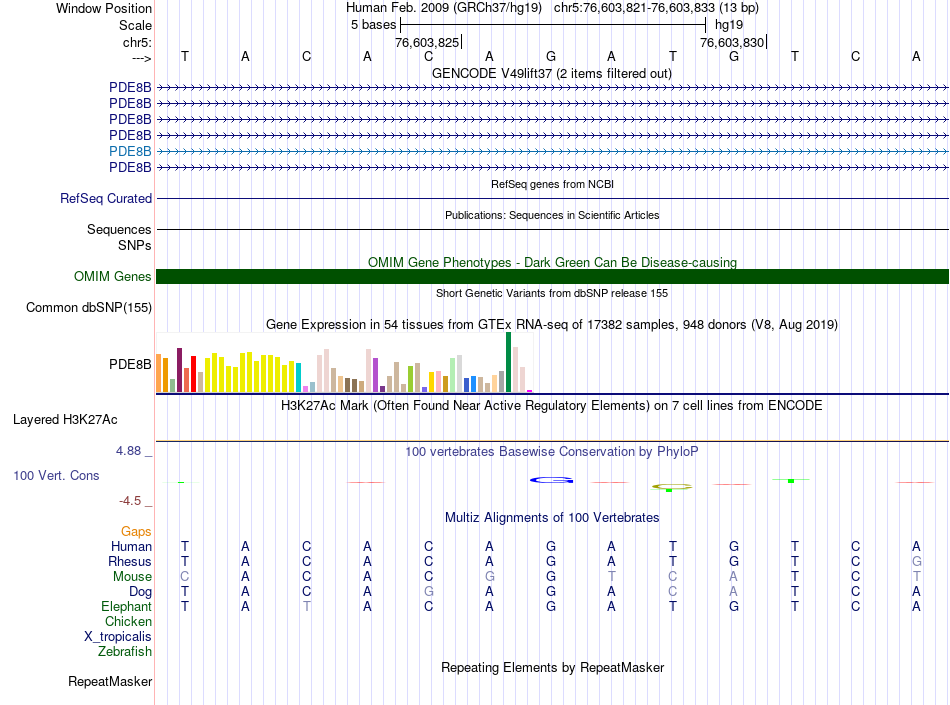Open the OMIM Genes track label
This screenshot has height=705, width=950.
[x=113, y=277]
